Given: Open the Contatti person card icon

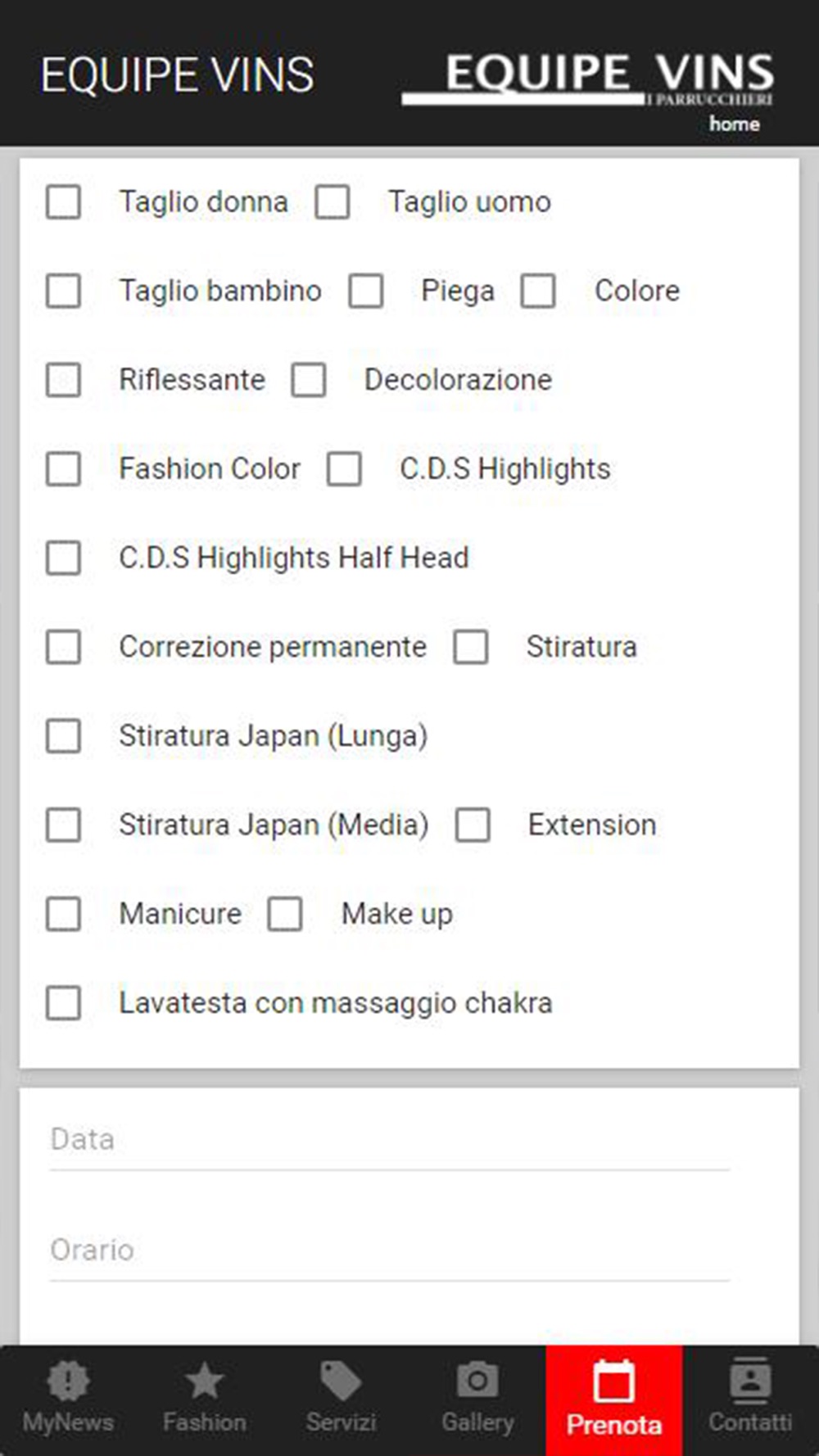Looking at the screenshot, I should click(x=750, y=1381).
